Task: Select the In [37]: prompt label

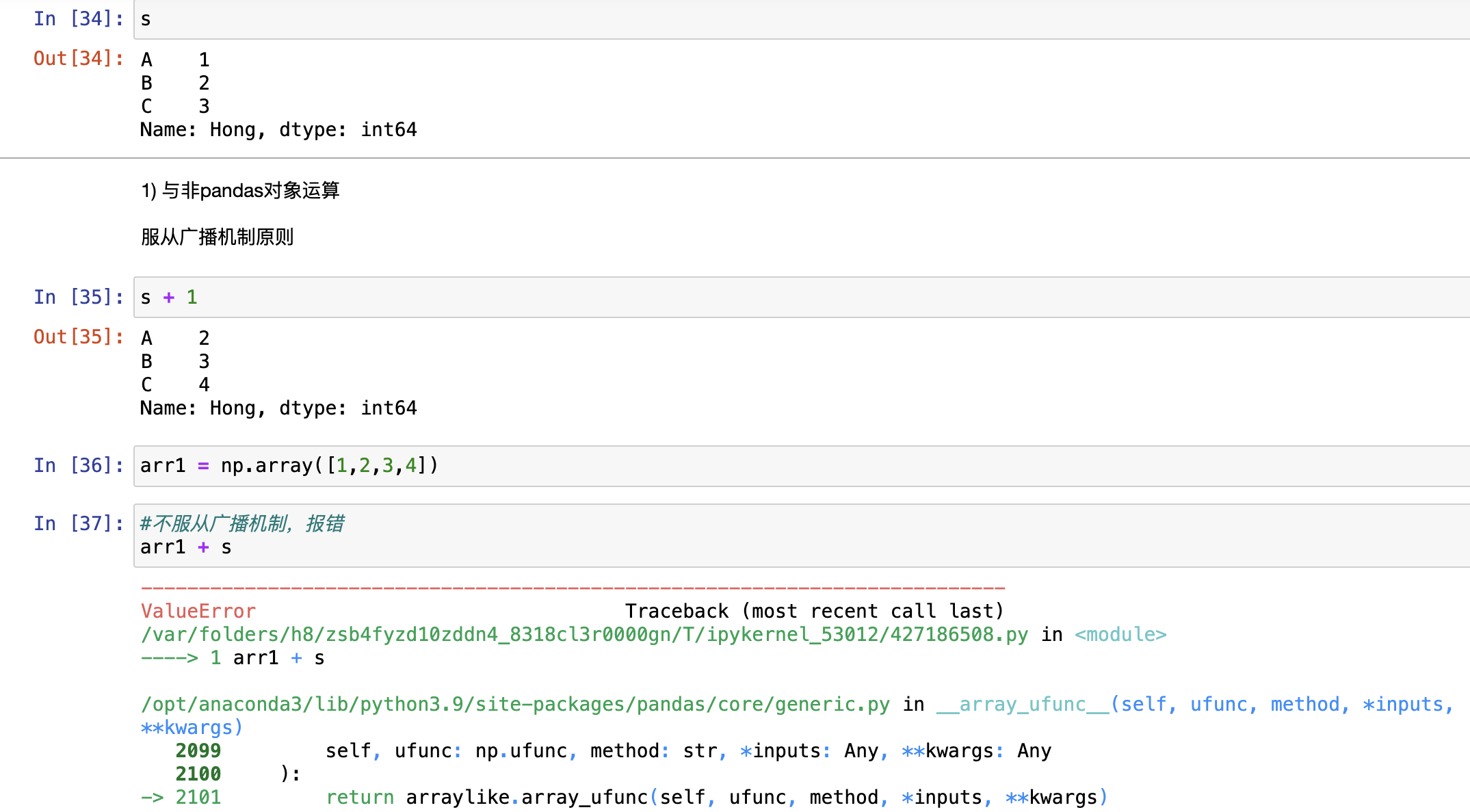Action: 79,524
